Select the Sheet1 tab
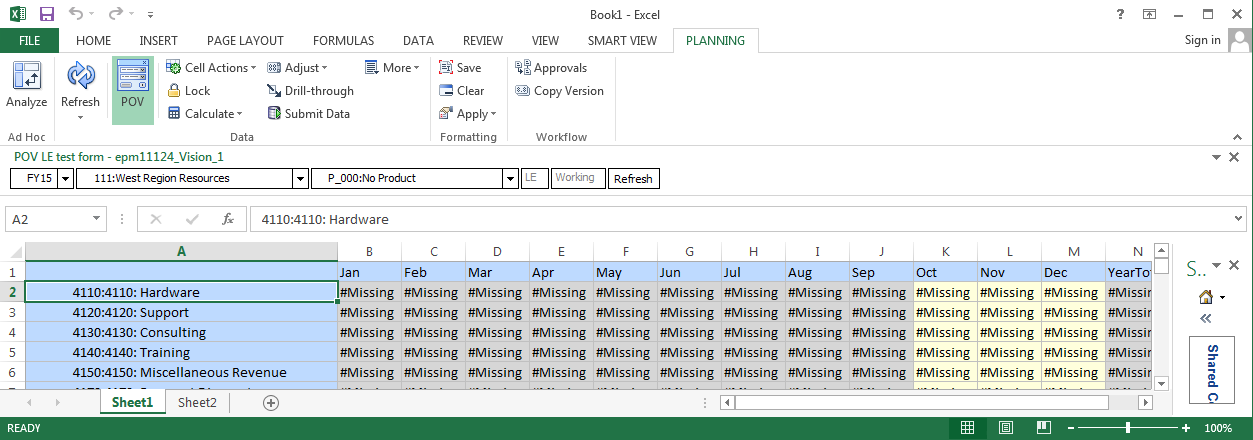This screenshot has width=1253, height=440. (132, 402)
